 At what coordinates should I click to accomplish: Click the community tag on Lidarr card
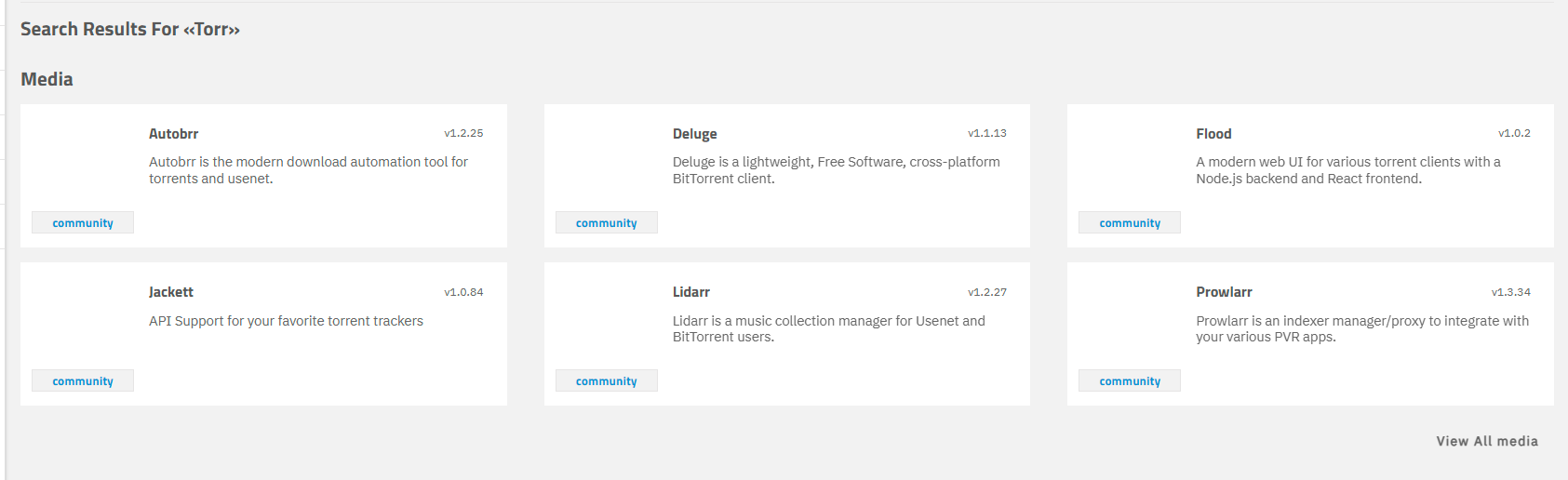coord(607,381)
